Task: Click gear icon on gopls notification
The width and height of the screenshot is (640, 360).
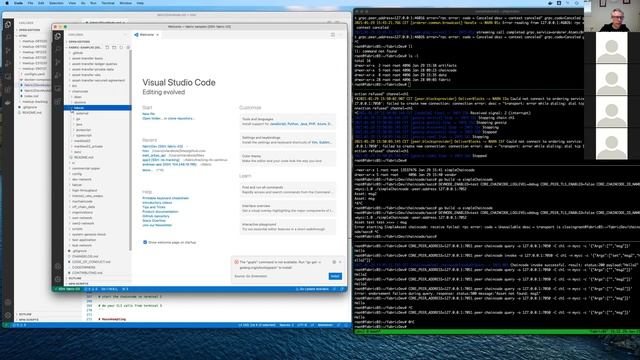Action: [334, 262]
